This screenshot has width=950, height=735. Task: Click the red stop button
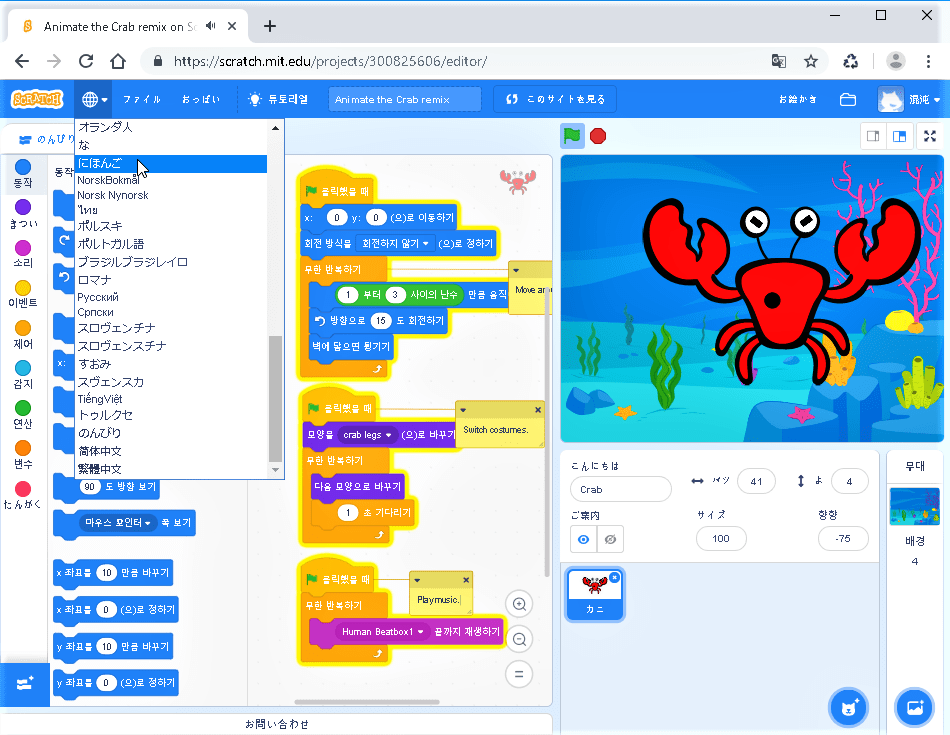click(x=598, y=136)
